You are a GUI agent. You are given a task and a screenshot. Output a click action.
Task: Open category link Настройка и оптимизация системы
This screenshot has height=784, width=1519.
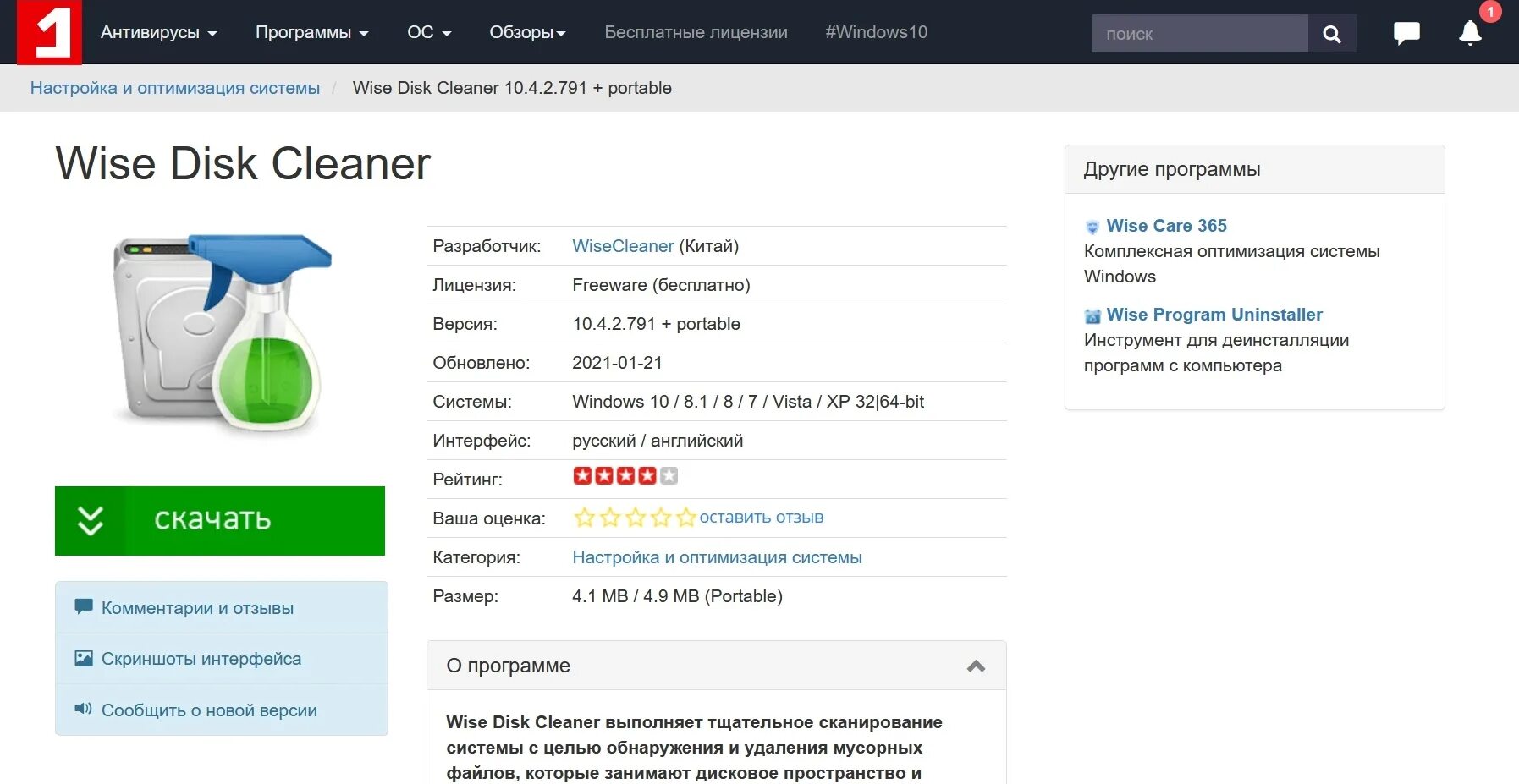(x=717, y=557)
